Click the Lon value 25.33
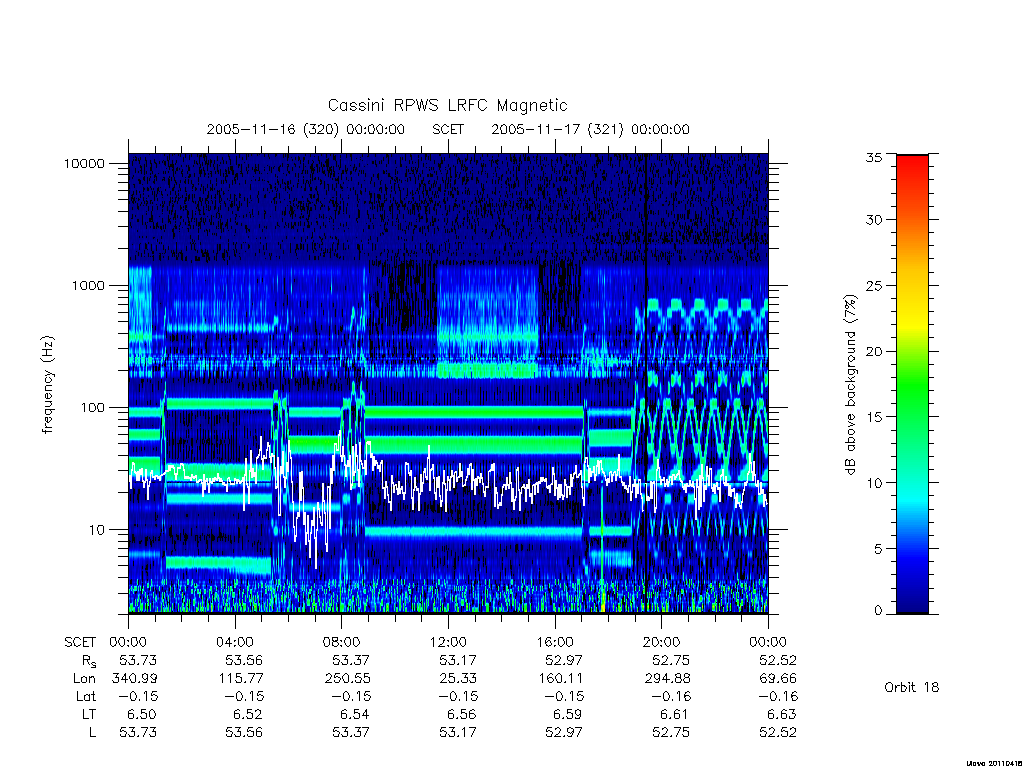Viewport: 1024px width, 768px height. 458,679
